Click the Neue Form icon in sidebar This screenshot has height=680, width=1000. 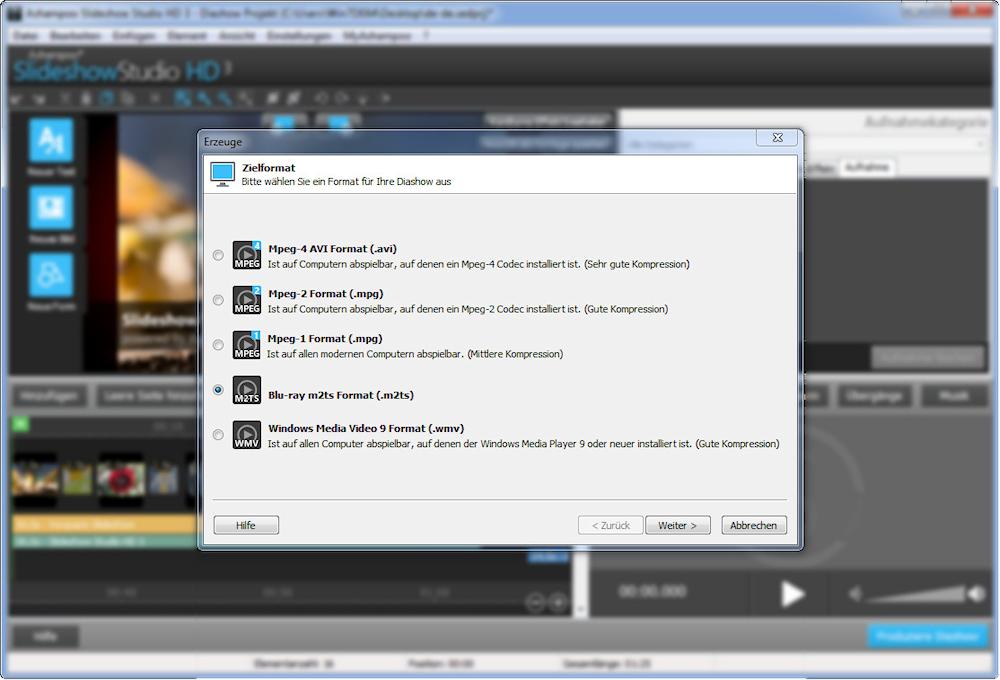[x=51, y=275]
